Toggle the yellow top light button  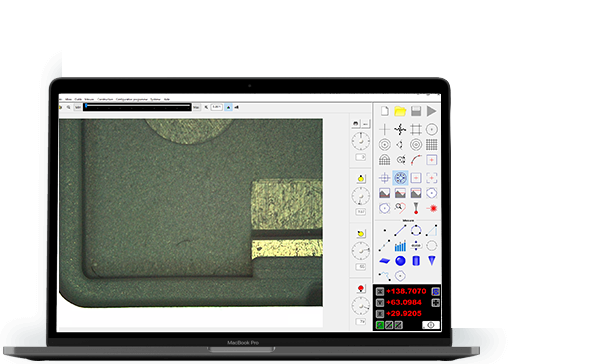pos(361,178)
